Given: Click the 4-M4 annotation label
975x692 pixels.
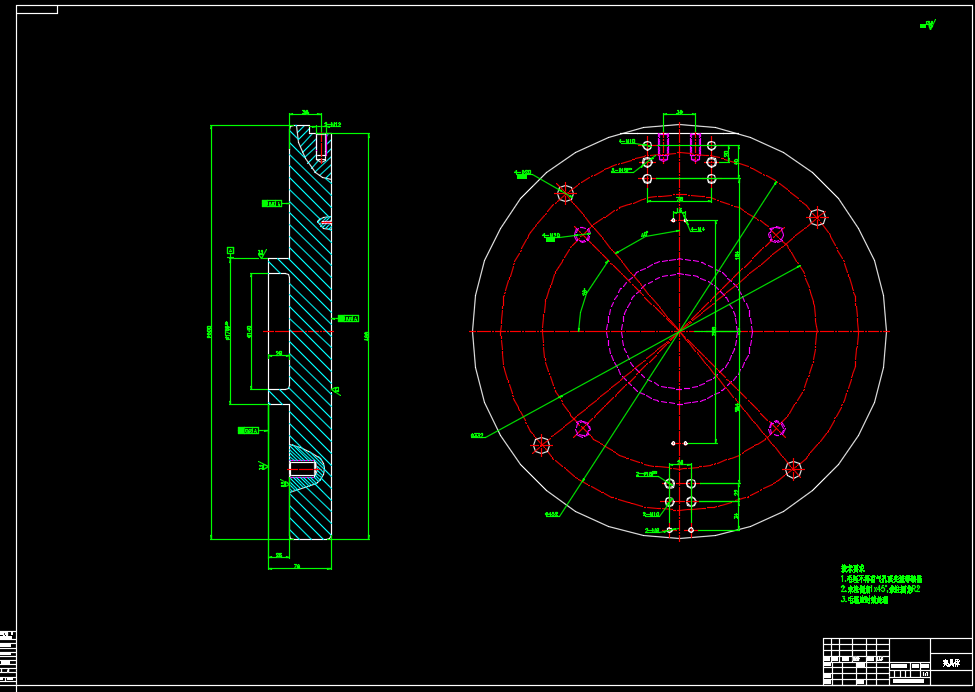Looking at the screenshot, I should pyautogui.click(x=697, y=229).
